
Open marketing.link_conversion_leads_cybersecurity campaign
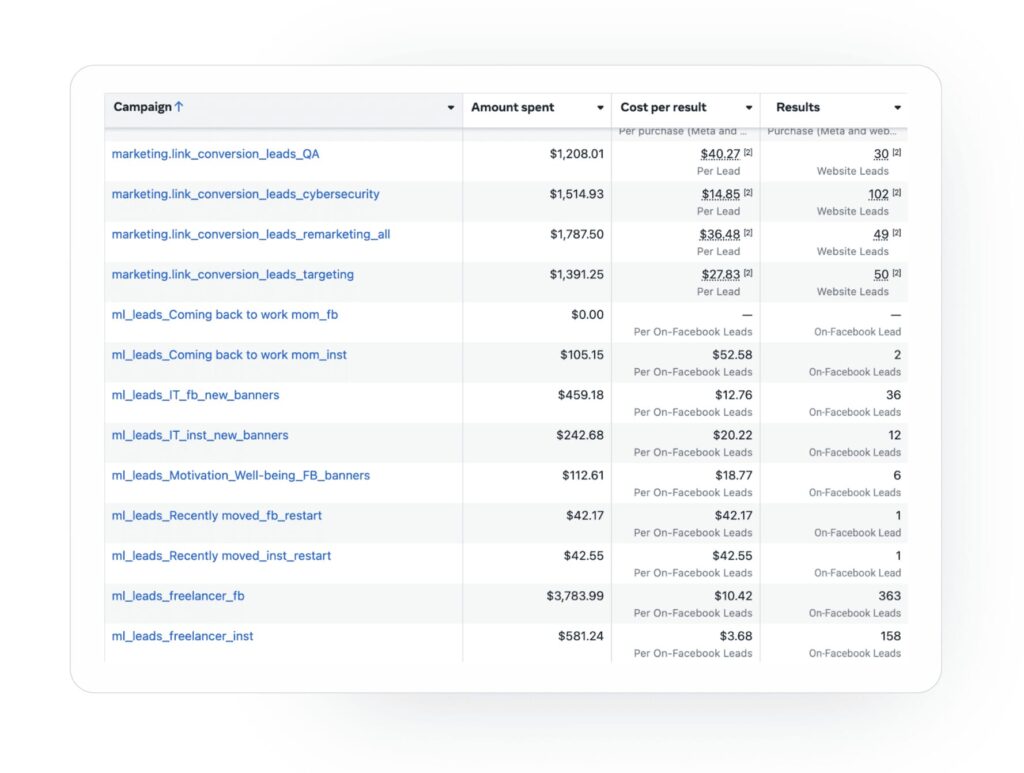(x=246, y=194)
